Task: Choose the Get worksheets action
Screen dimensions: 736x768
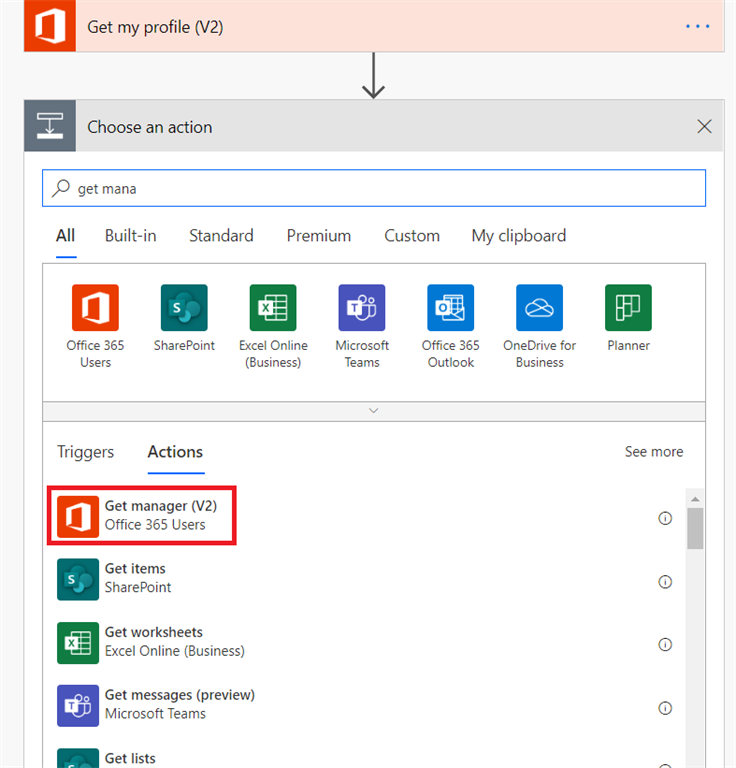Action: (363, 642)
